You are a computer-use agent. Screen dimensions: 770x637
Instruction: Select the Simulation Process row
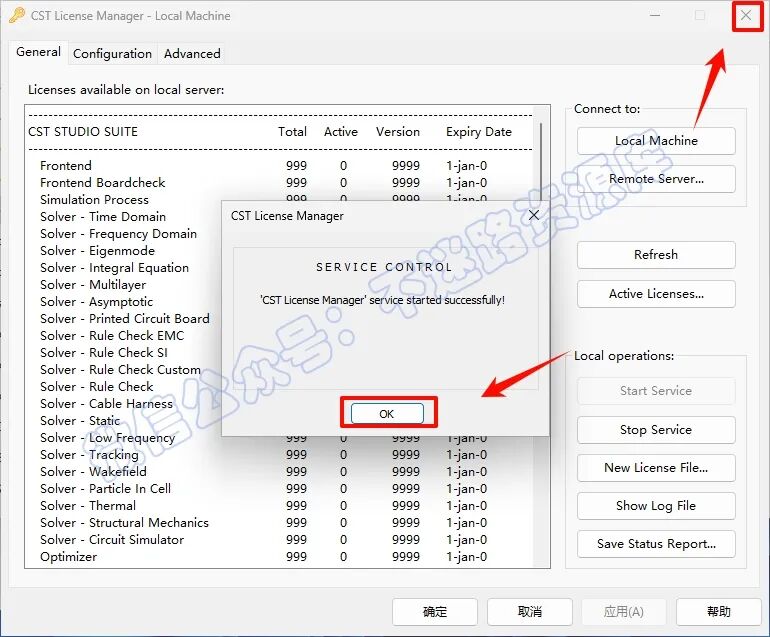click(x=263, y=199)
